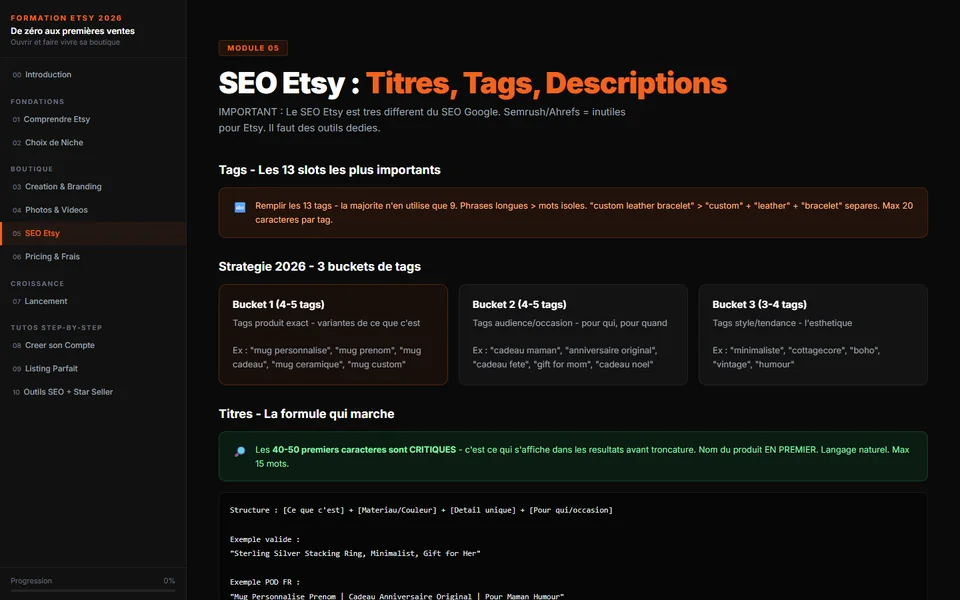Click the 'Exemple valide :' line
This screenshot has width=960, height=600.
[265, 539]
